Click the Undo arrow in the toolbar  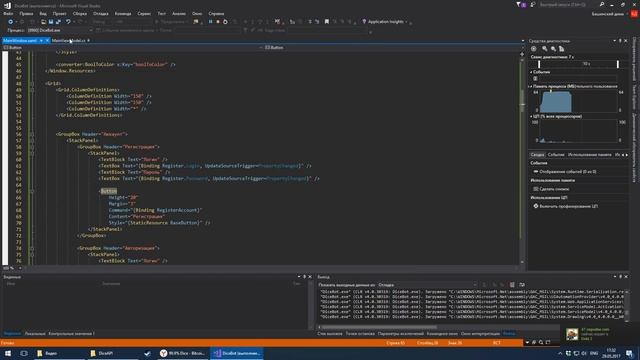68,22
